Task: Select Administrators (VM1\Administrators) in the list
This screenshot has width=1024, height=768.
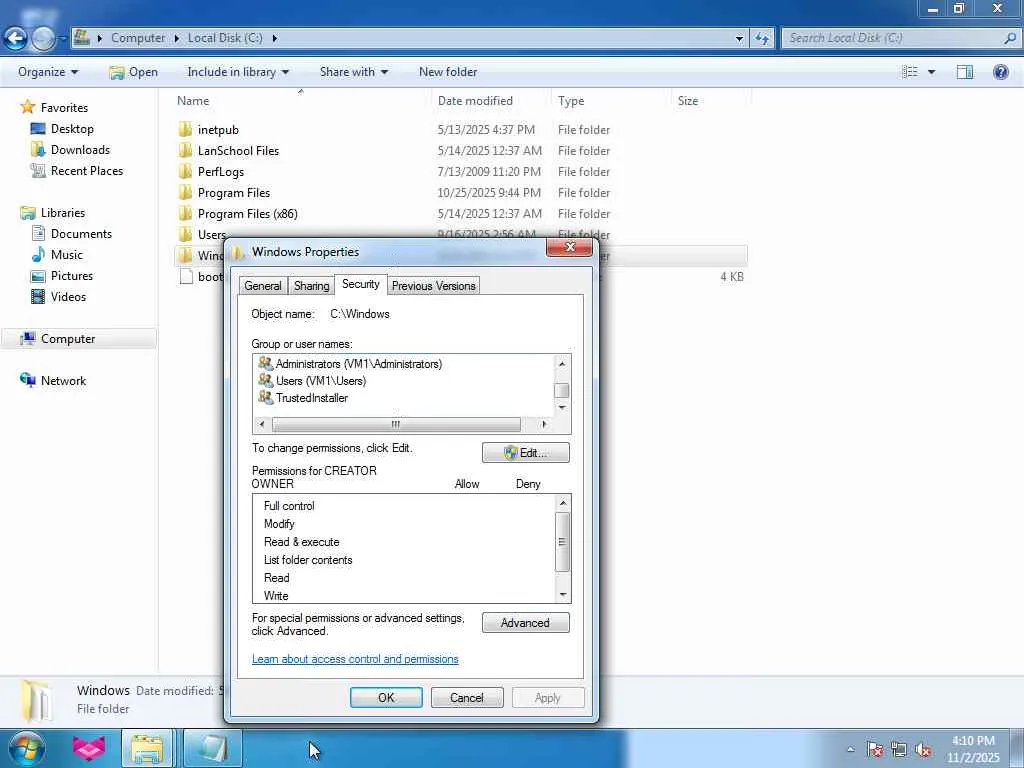Action: click(x=359, y=364)
